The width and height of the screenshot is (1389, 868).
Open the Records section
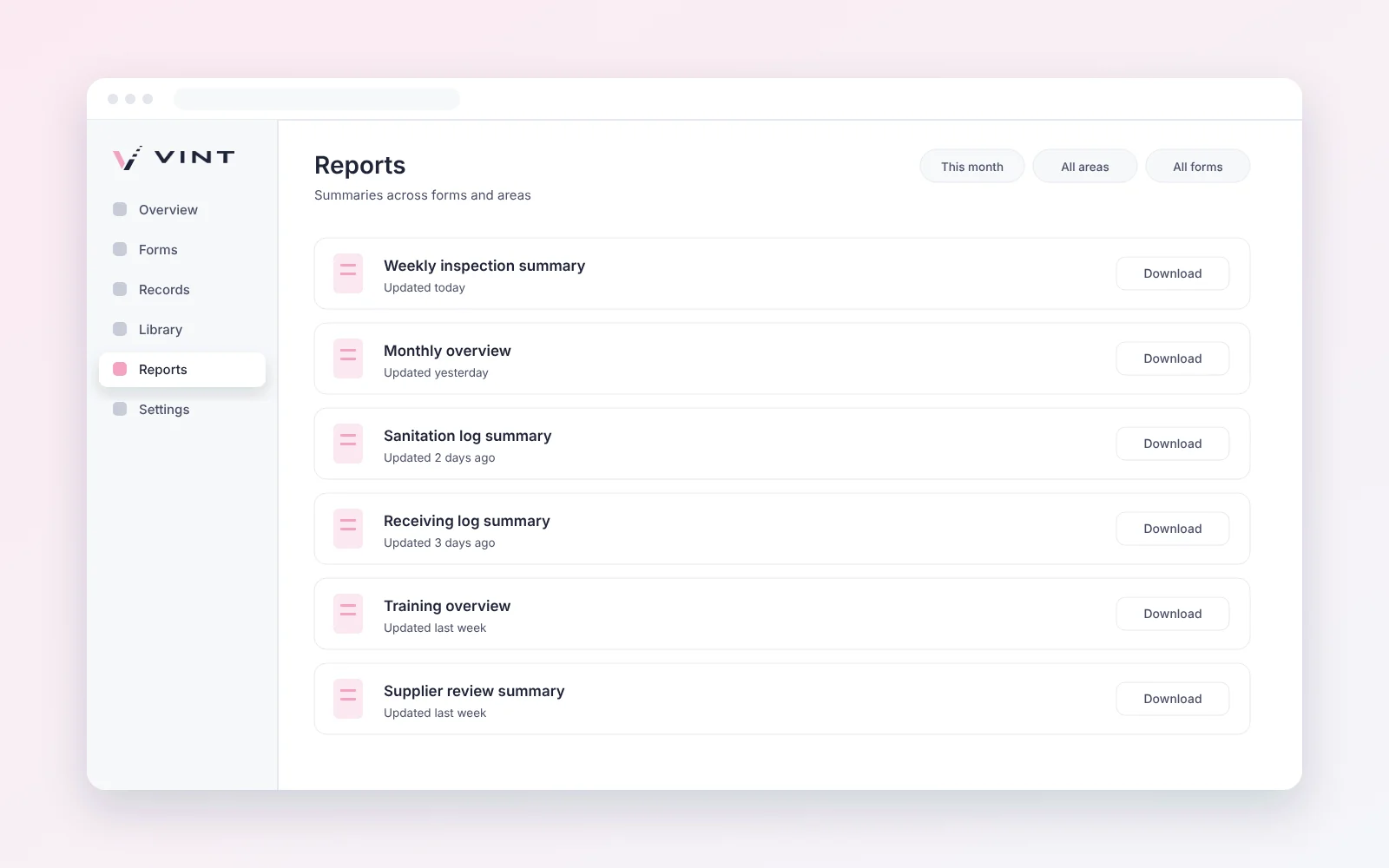click(x=182, y=289)
